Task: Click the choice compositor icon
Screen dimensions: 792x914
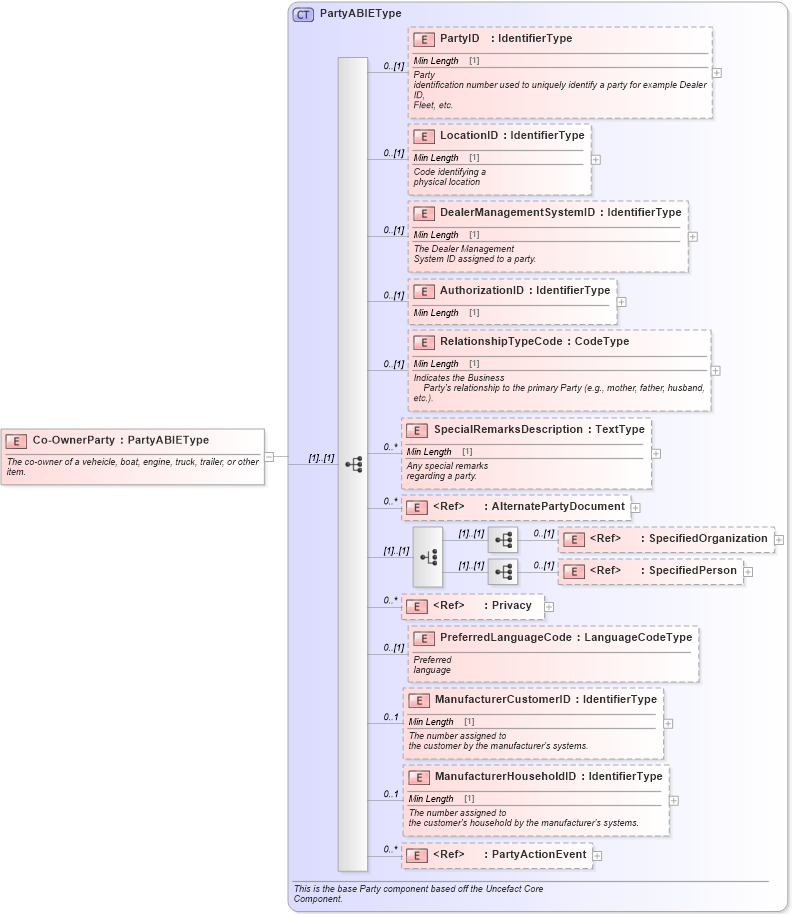Action: [x=428, y=557]
